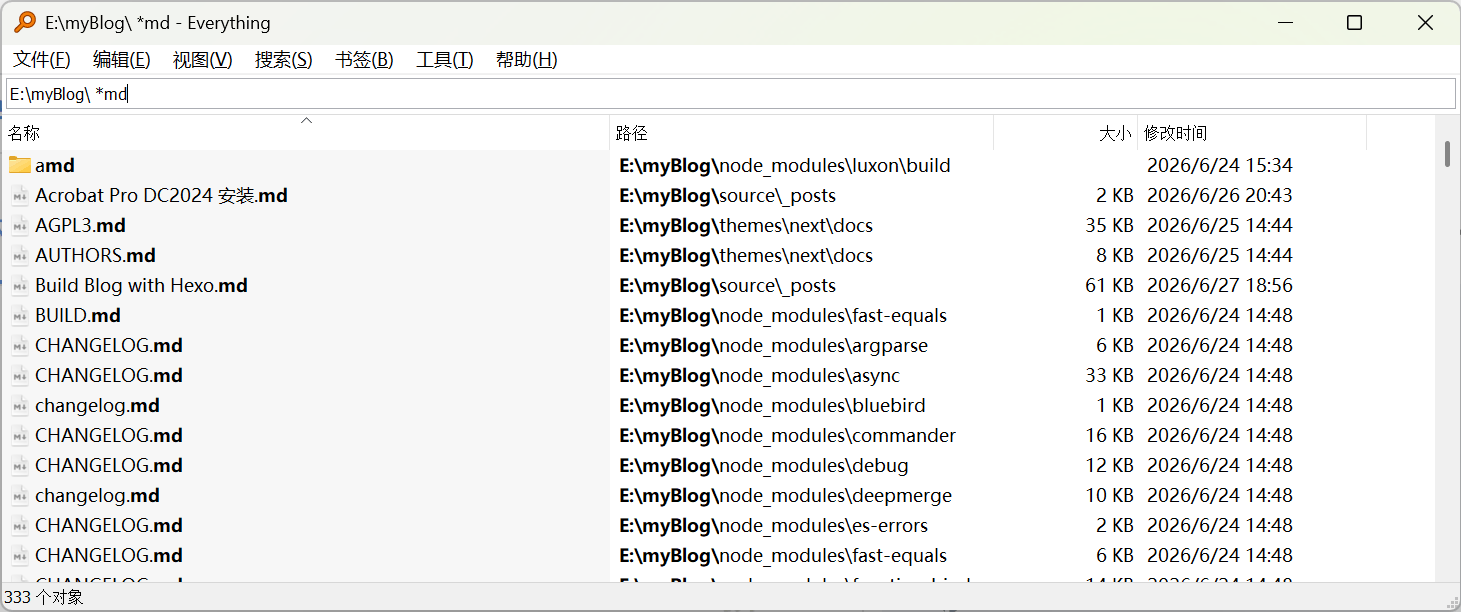Click the icon of CHANGELOG.md in argparse row
Viewport: 1461px width, 612px height.
click(20, 345)
